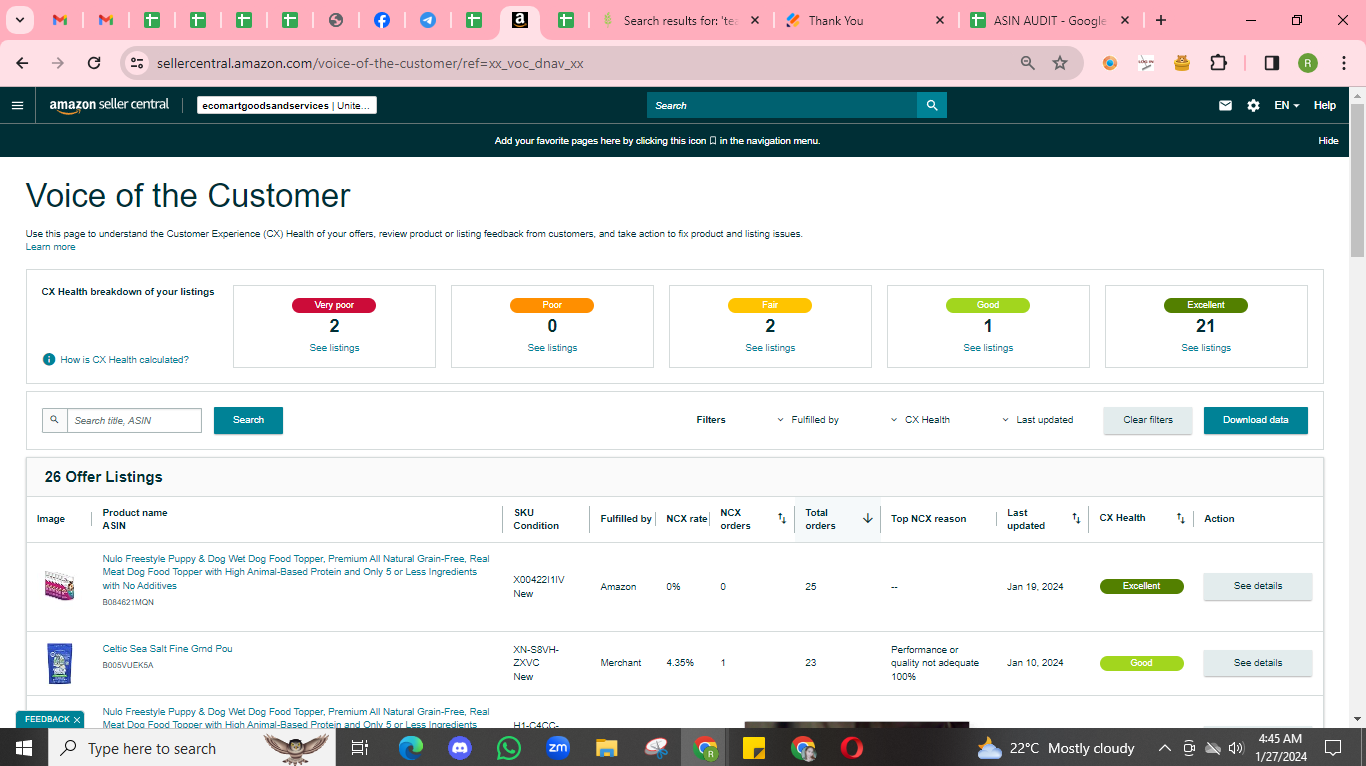This screenshot has height=766, width=1366.
Task: Close the Feedback tab with its X
Action: tap(77, 720)
